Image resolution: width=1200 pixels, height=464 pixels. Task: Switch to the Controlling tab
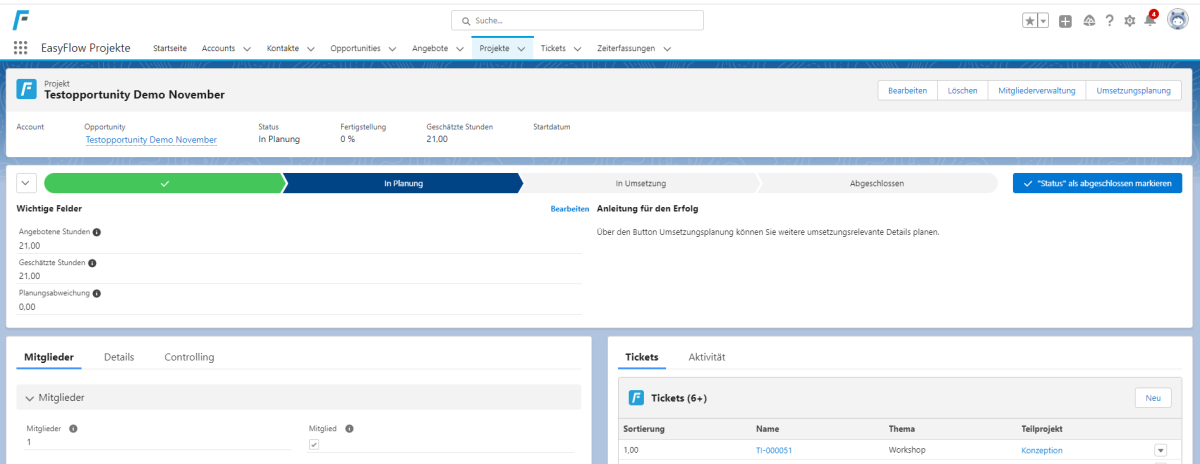[x=189, y=357]
